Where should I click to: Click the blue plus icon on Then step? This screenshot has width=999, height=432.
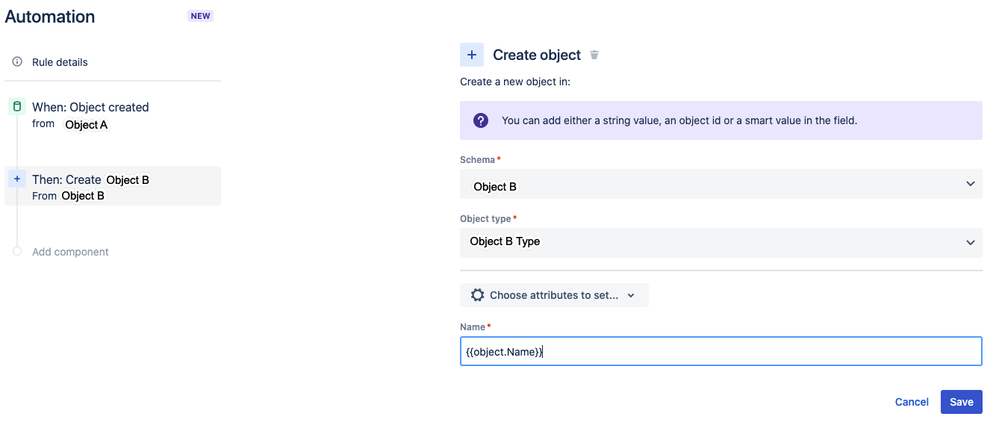(x=16, y=179)
